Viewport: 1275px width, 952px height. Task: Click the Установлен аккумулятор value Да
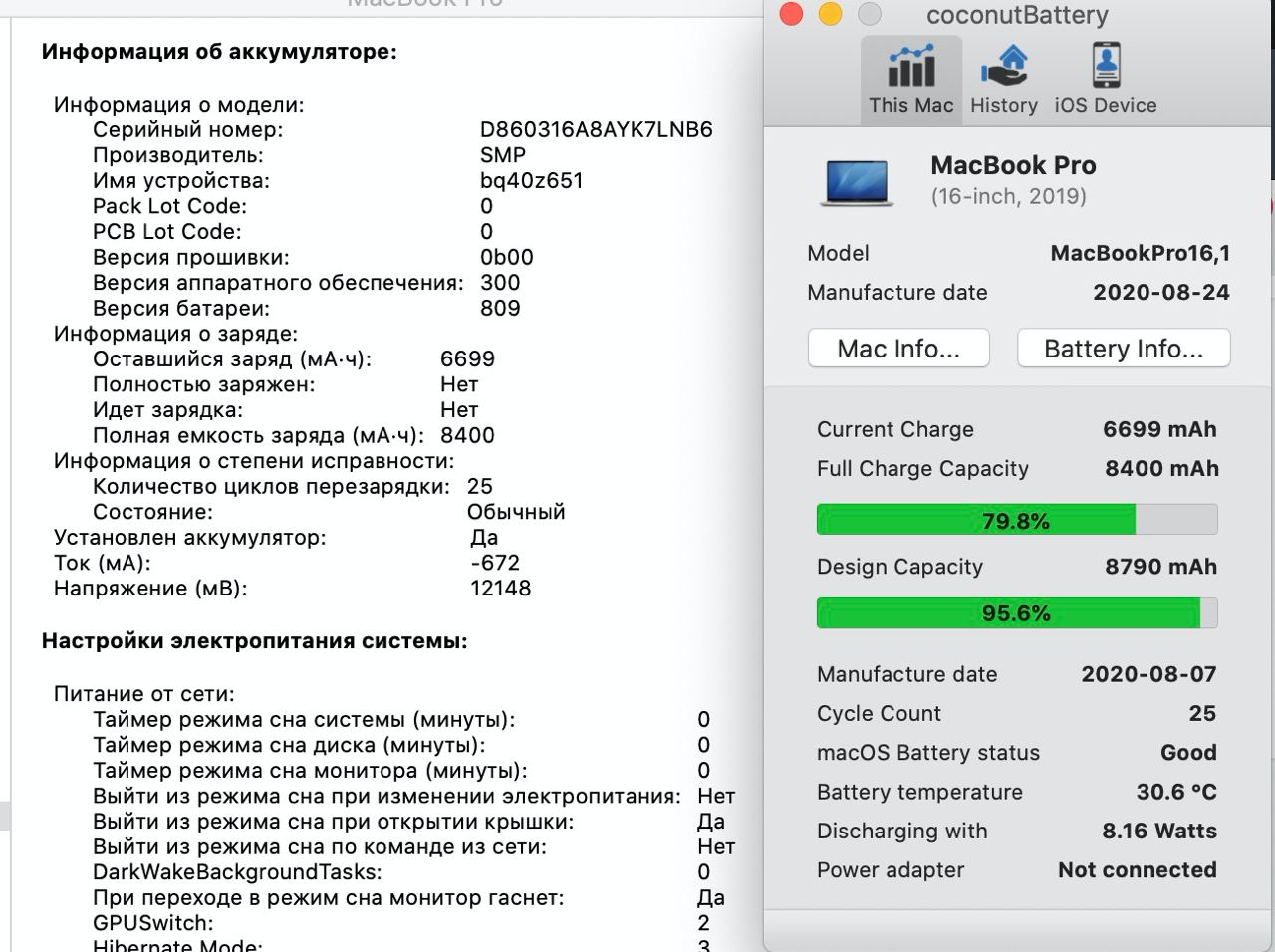[484, 538]
